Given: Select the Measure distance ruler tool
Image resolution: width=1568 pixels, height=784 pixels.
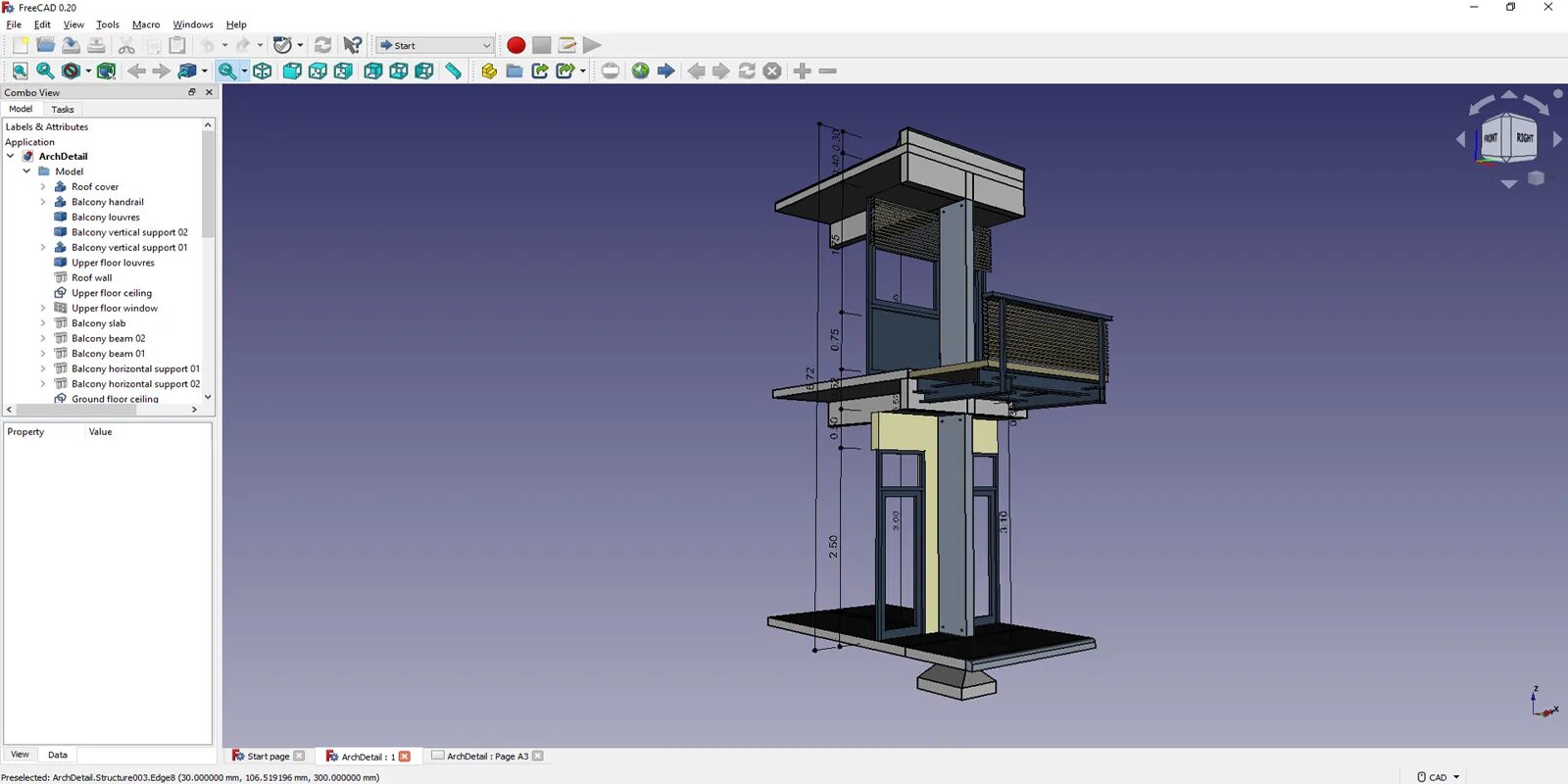Looking at the screenshot, I should tap(453, 71).
